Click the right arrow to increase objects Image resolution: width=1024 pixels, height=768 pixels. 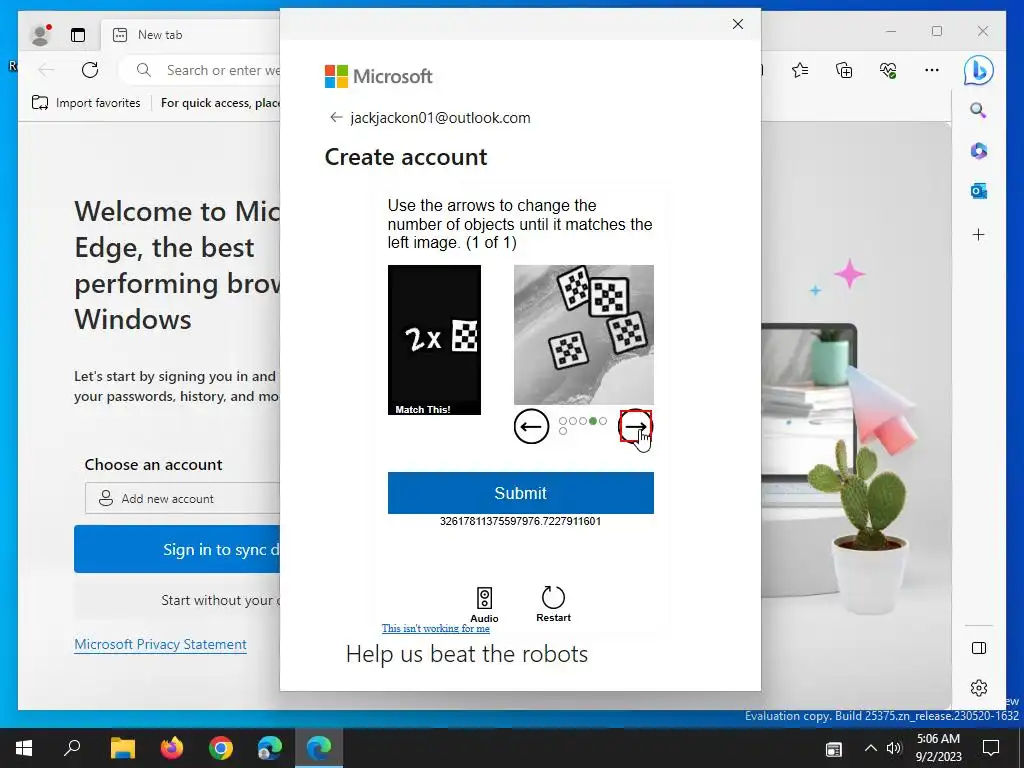point(635,426)
